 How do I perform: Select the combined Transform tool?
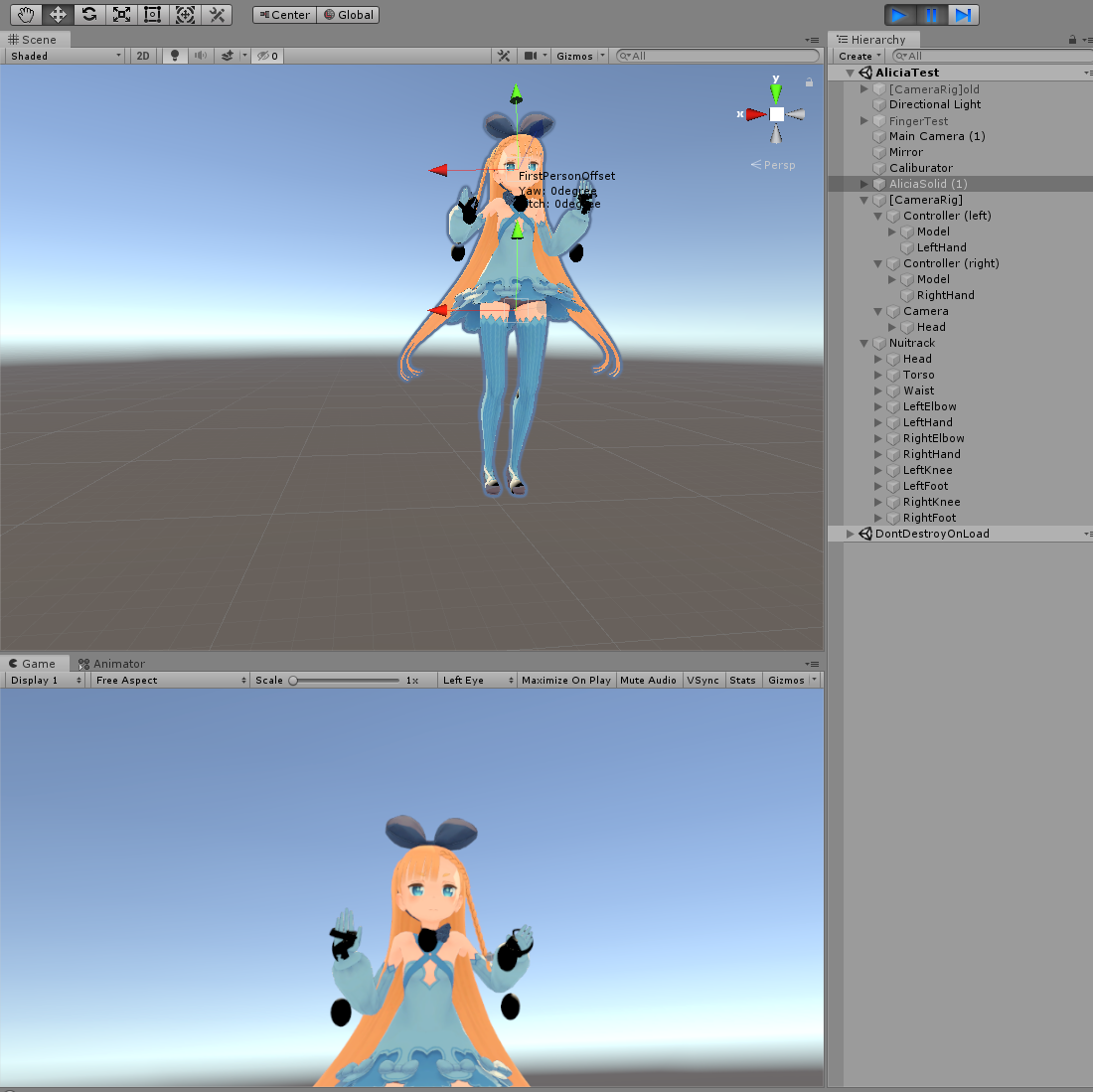185,15
